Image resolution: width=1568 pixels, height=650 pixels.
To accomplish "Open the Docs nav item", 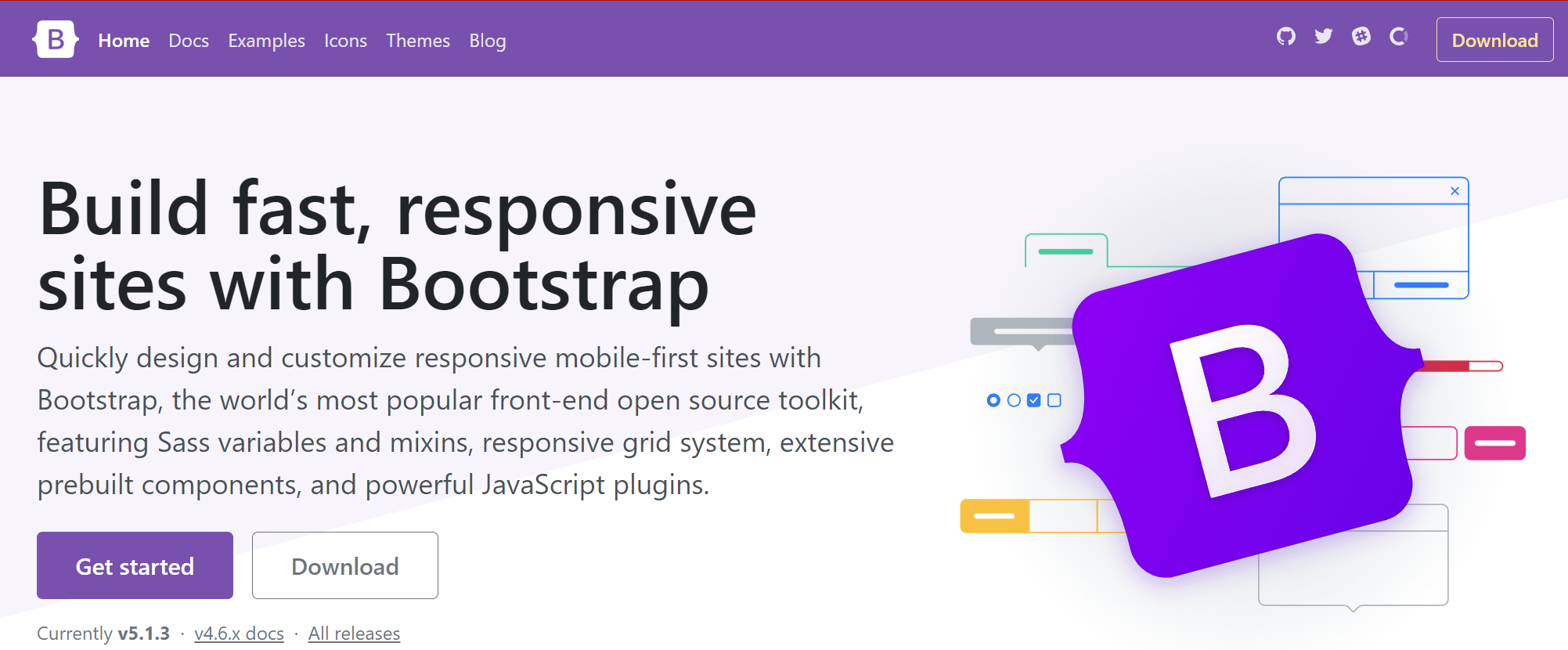I will (x=189, y=41).
